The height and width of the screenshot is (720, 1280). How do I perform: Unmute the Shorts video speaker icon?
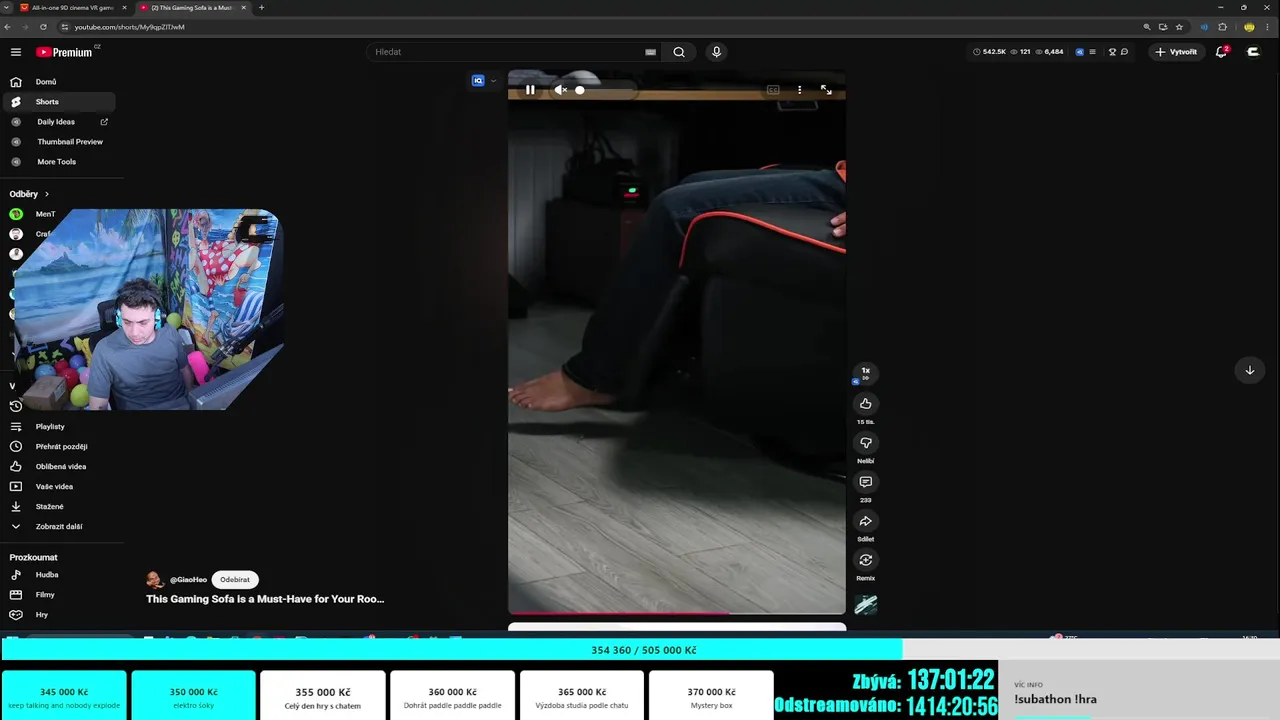tap(560, 90)
